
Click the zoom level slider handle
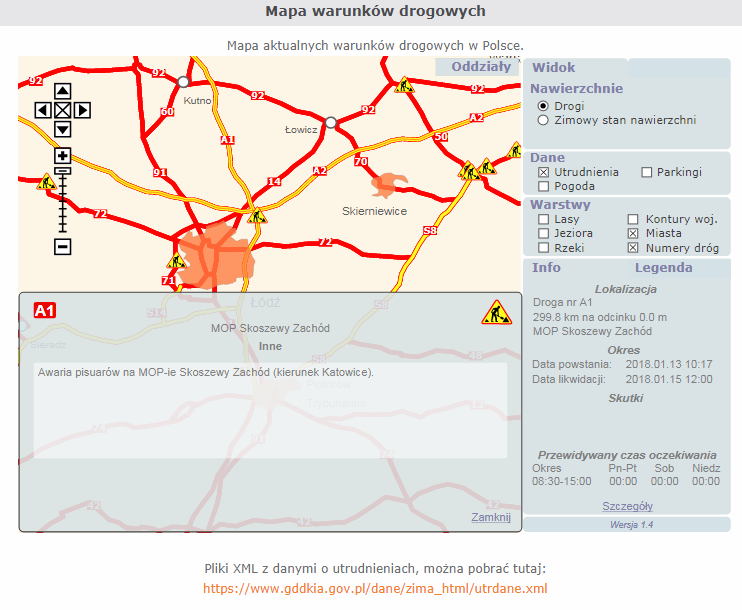point(62,171)
